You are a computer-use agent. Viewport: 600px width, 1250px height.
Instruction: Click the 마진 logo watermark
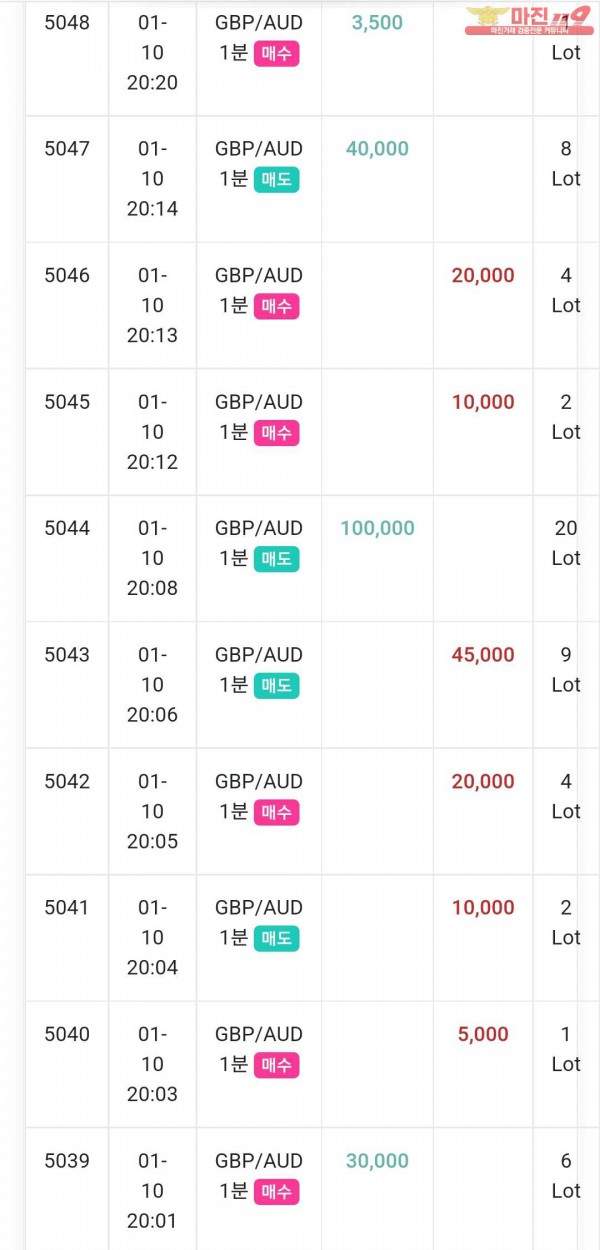(527, 20)
